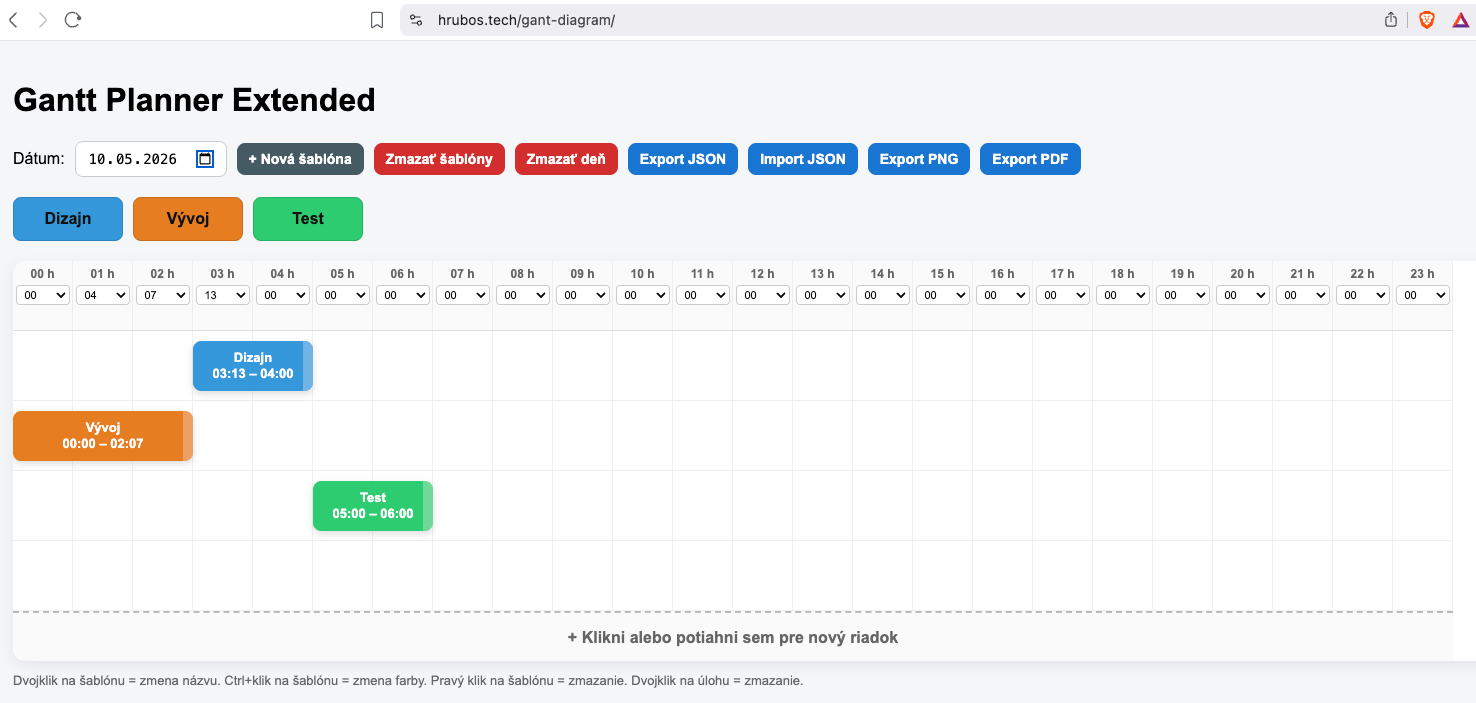The width and height of the screenshot is (1476, 703).
Task: Reload the page
Action: pos(72,20)
